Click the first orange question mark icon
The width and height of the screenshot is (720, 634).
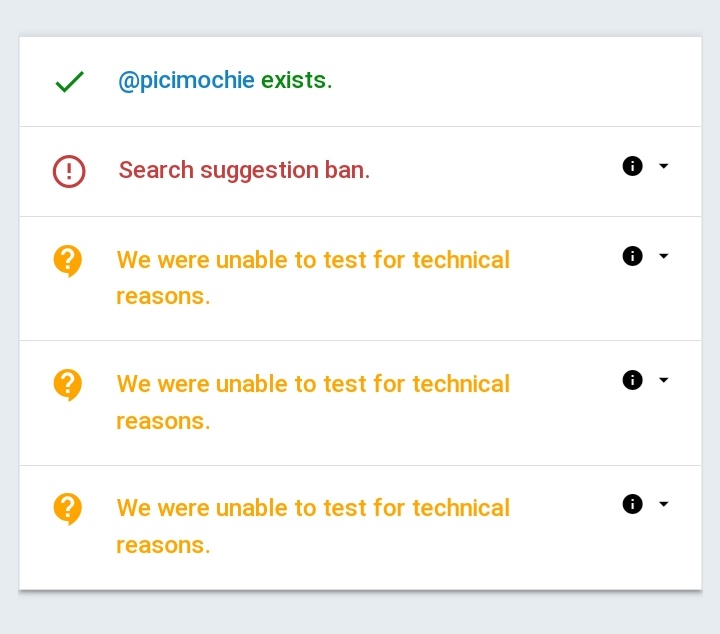(67, 261)
